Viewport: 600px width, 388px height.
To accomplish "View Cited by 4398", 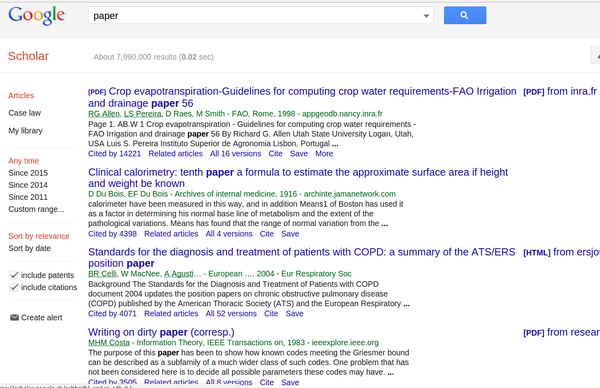I will [x=112, y=234].
